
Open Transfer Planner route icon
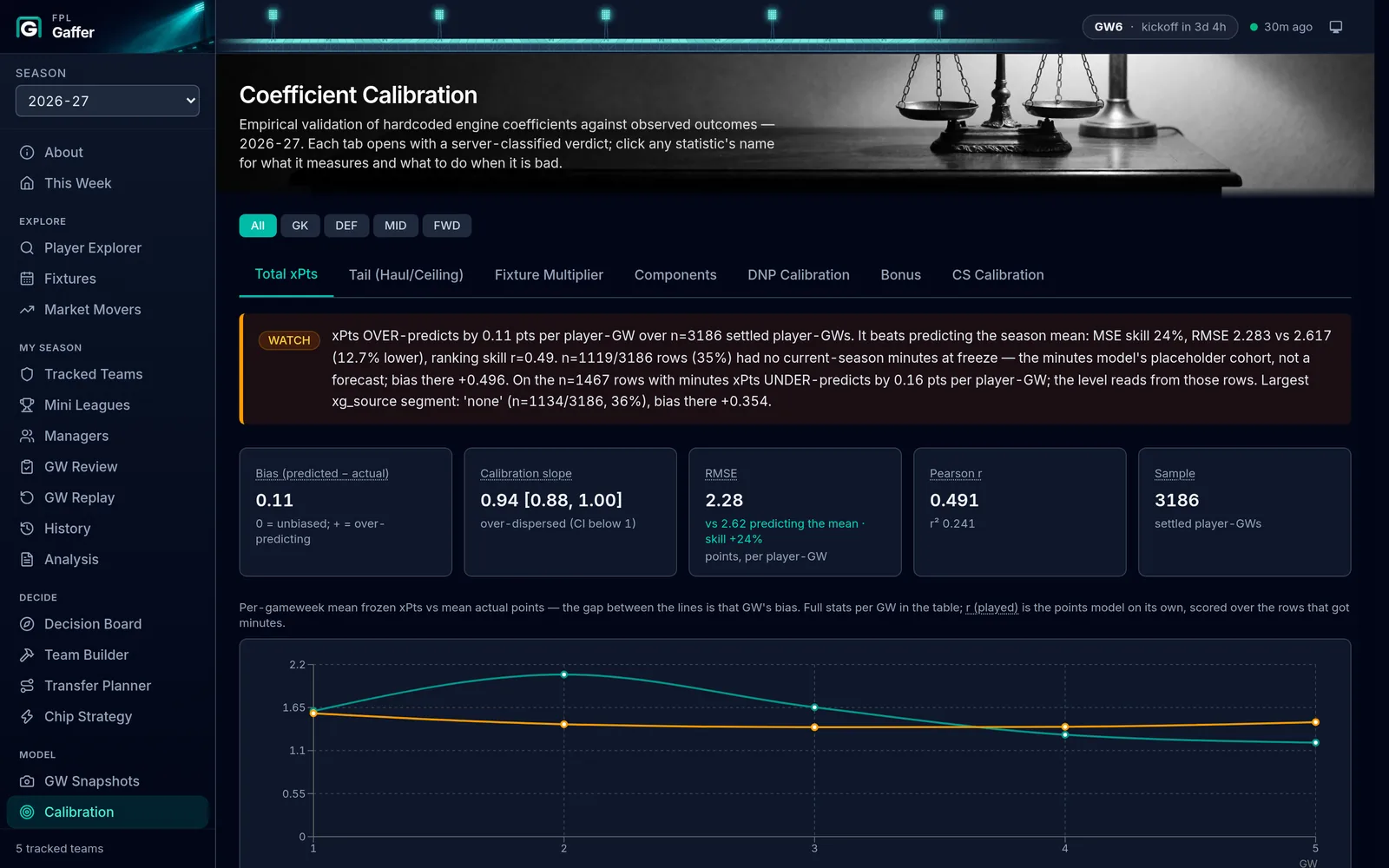pyautogui.click(x=27, y=686)
